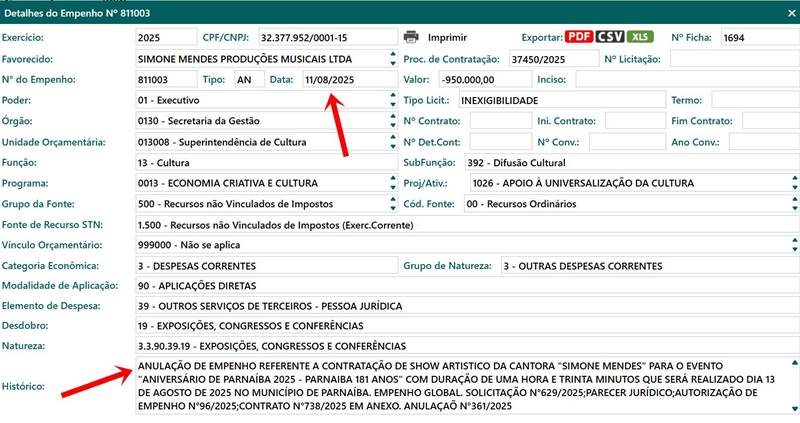
Task: Open the Programa dropdown
Action: pos(391,183)
